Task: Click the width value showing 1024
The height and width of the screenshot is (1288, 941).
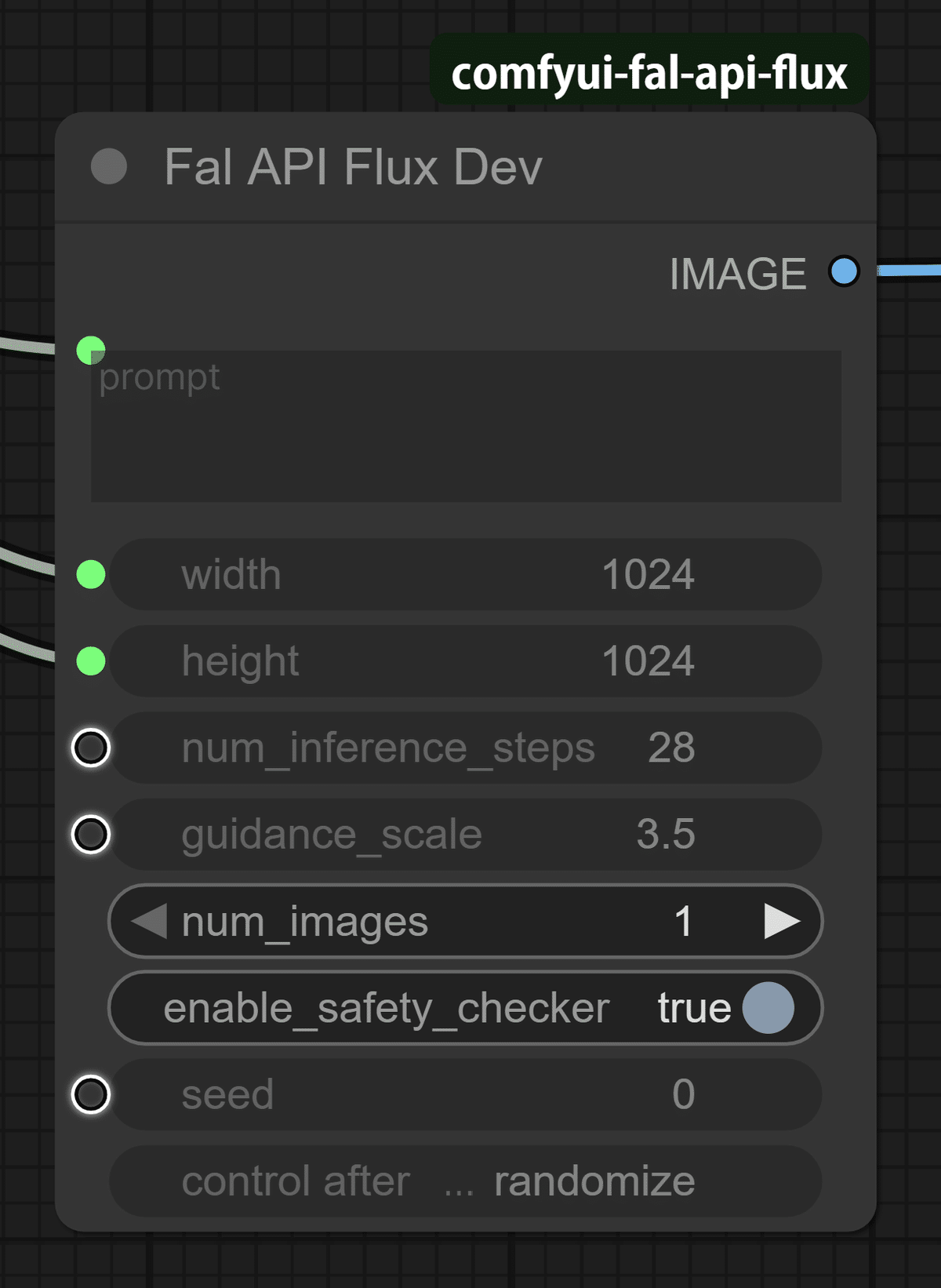Action: tap(649, 575)
